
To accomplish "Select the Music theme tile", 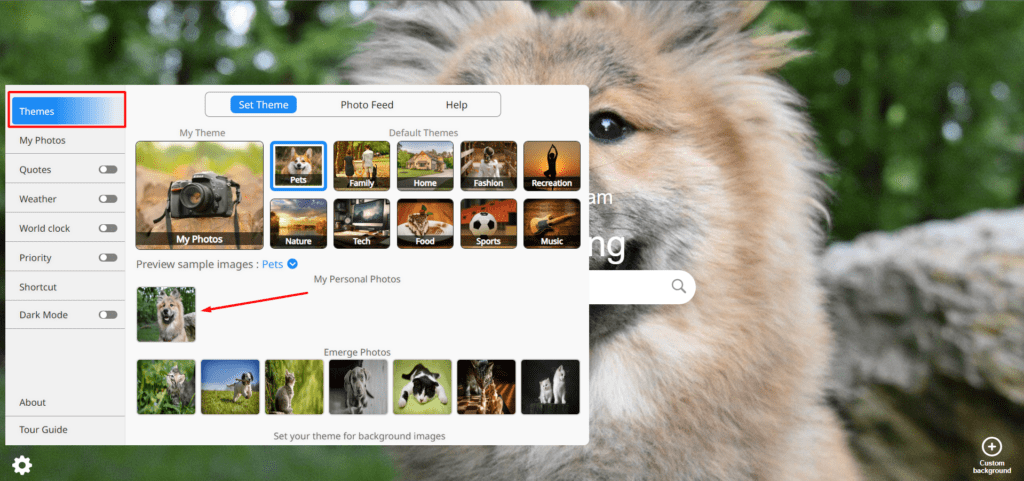I will pos(552,222).
